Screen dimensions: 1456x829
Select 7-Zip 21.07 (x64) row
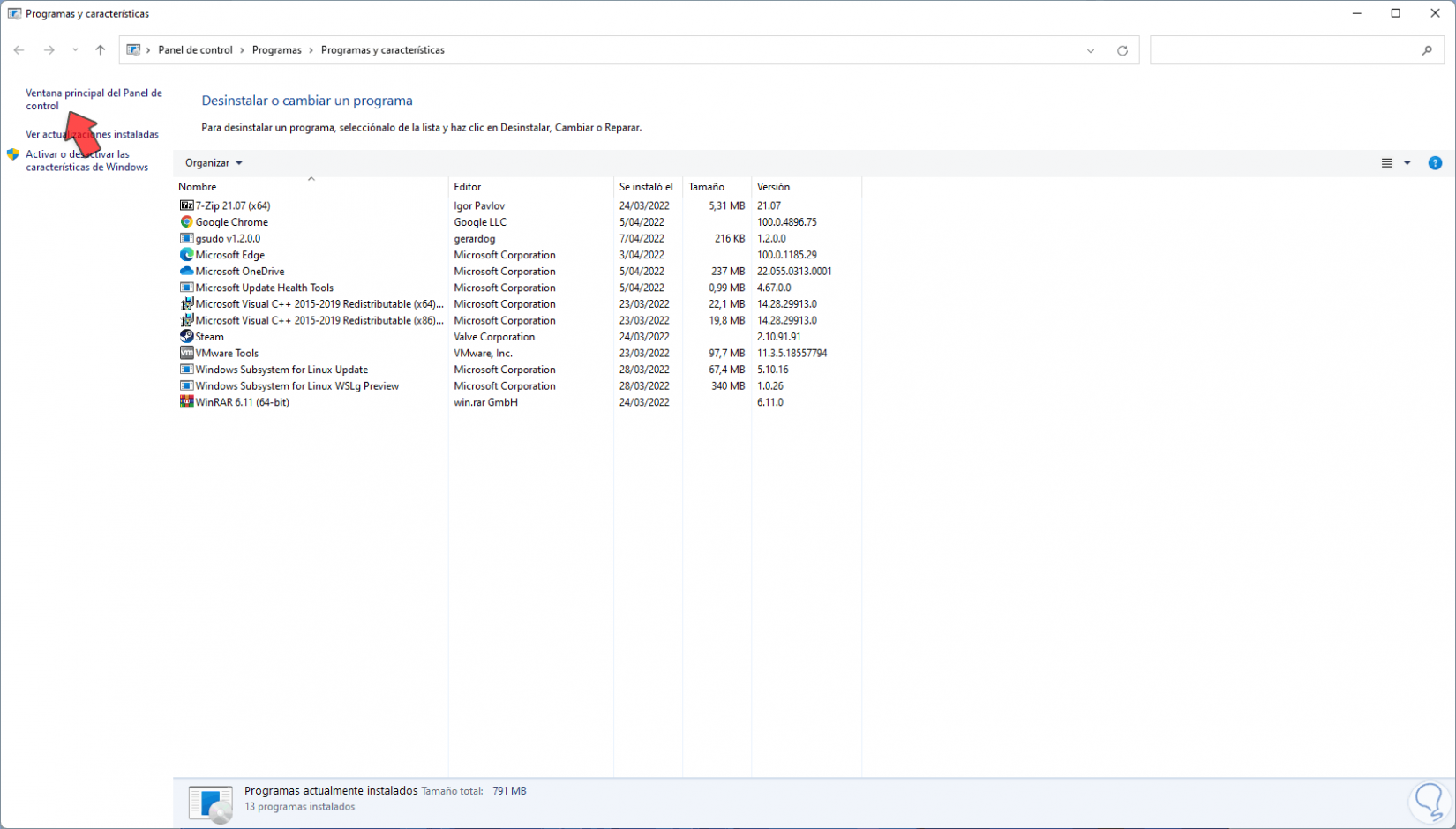518,205
